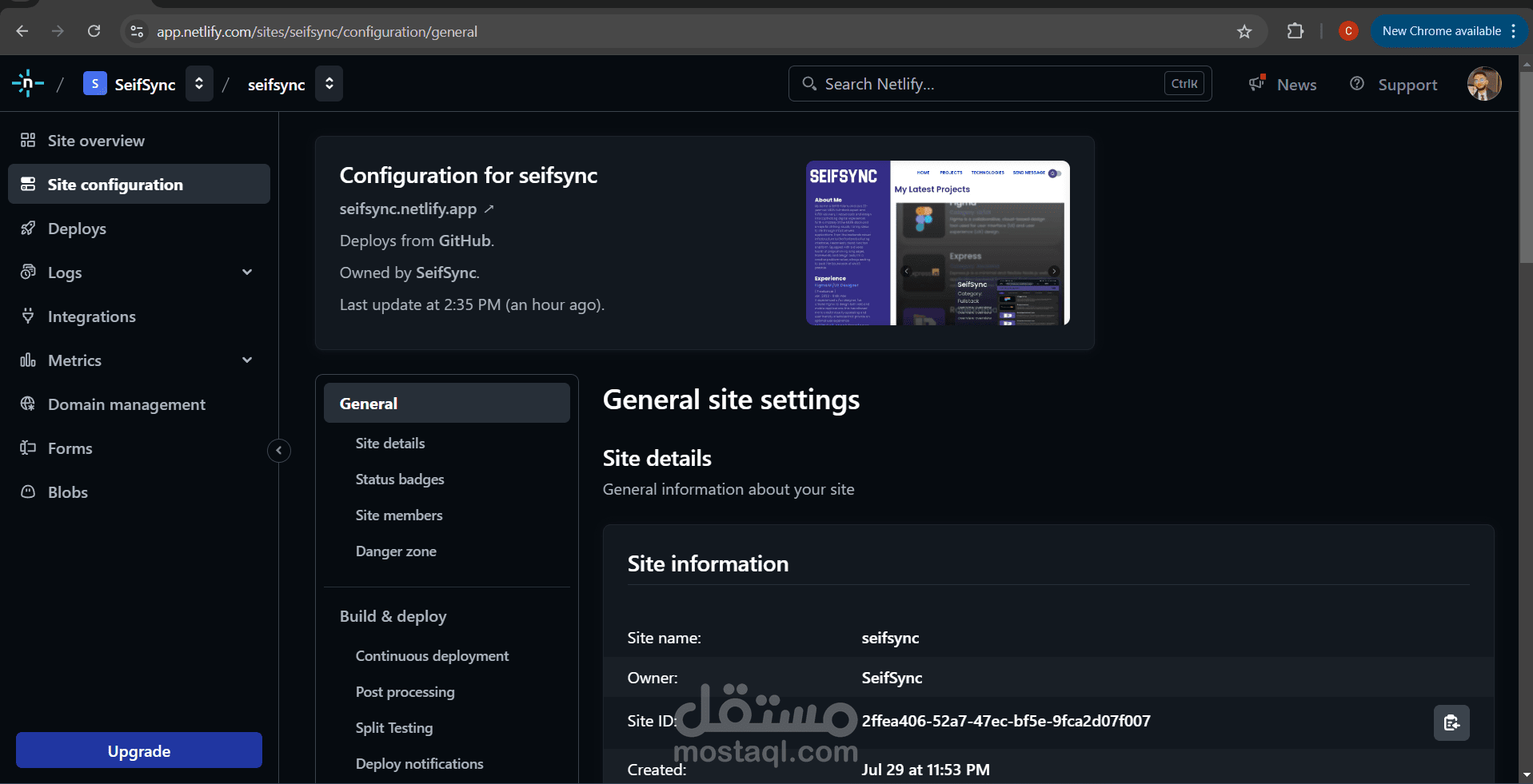Open the seifsync site preview thumbnail
Image resolution: width=1533 pixels, height=784 pixels.
[937, 243]
